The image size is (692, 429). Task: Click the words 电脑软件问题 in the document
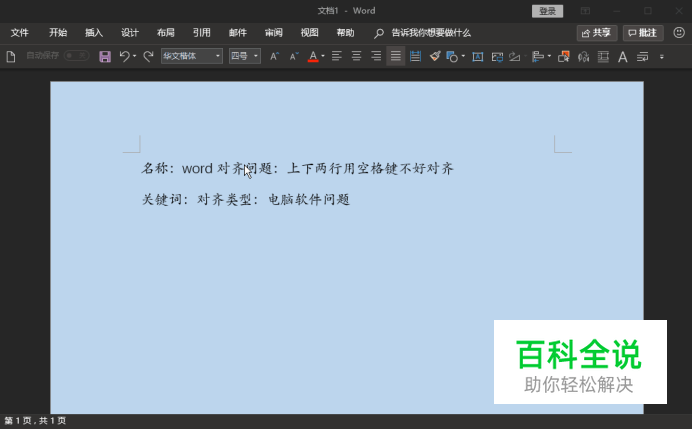pyautogui.click(x=309, y=199)
